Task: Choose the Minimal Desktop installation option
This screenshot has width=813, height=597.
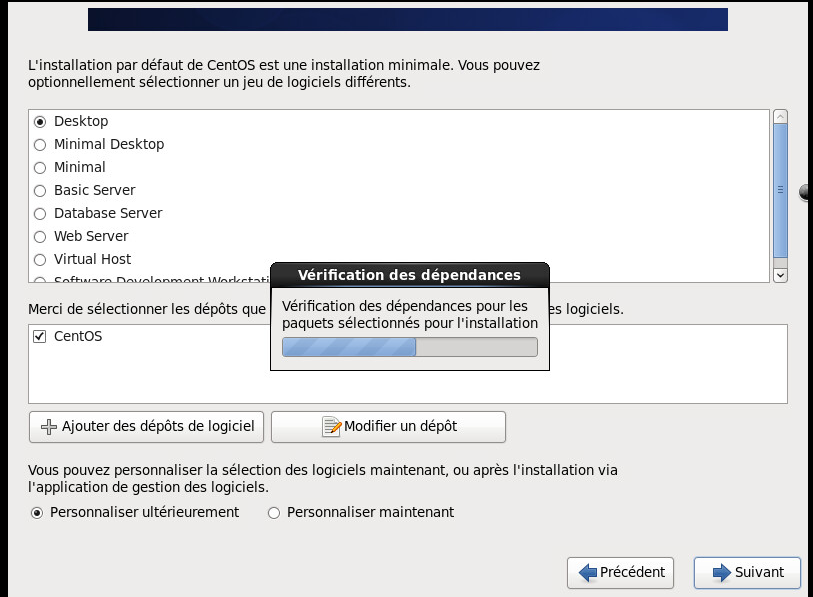Action: (40, 144)
